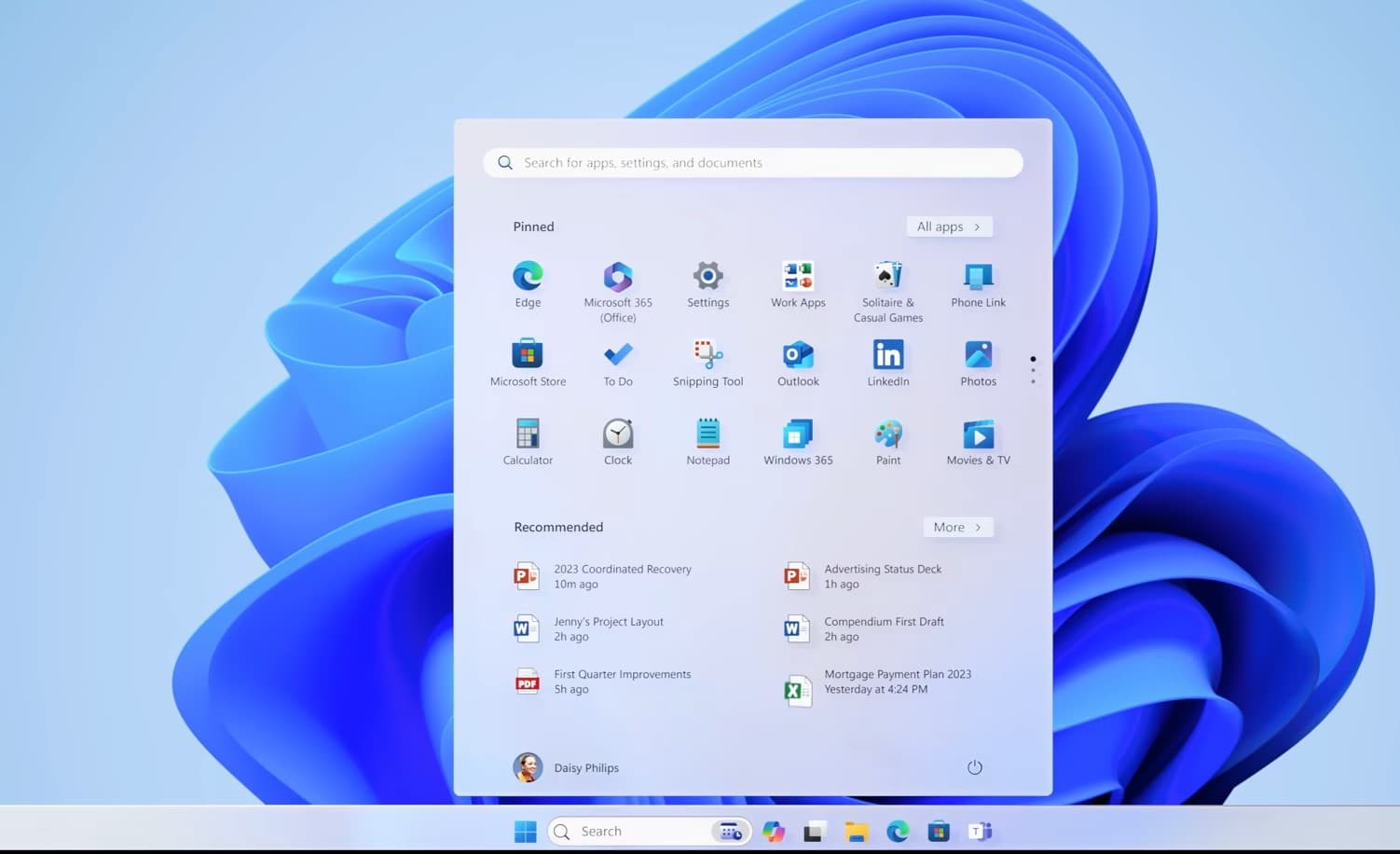1400x854 pixels.
Task: Click the Windows Start button on taskbar
Action: [526, 832]
